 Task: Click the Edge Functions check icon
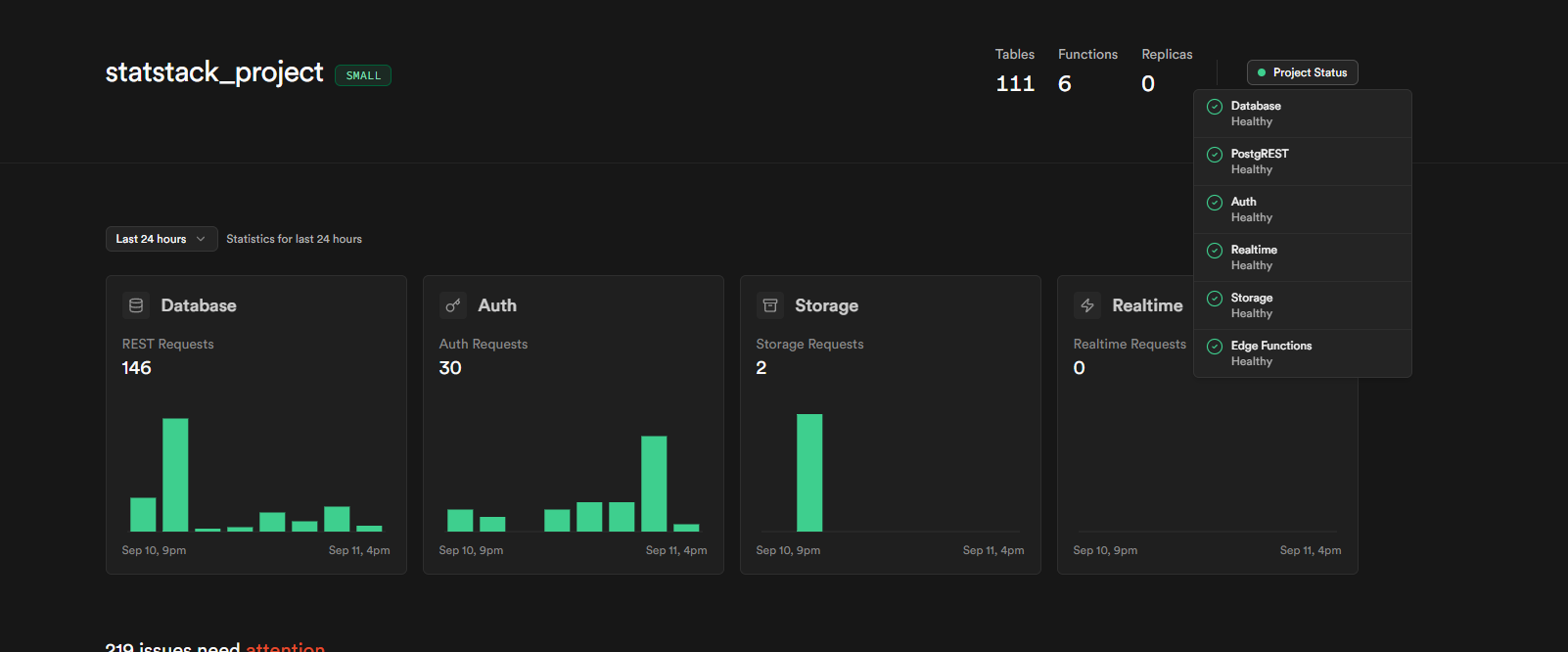(x=1215, y=347)
